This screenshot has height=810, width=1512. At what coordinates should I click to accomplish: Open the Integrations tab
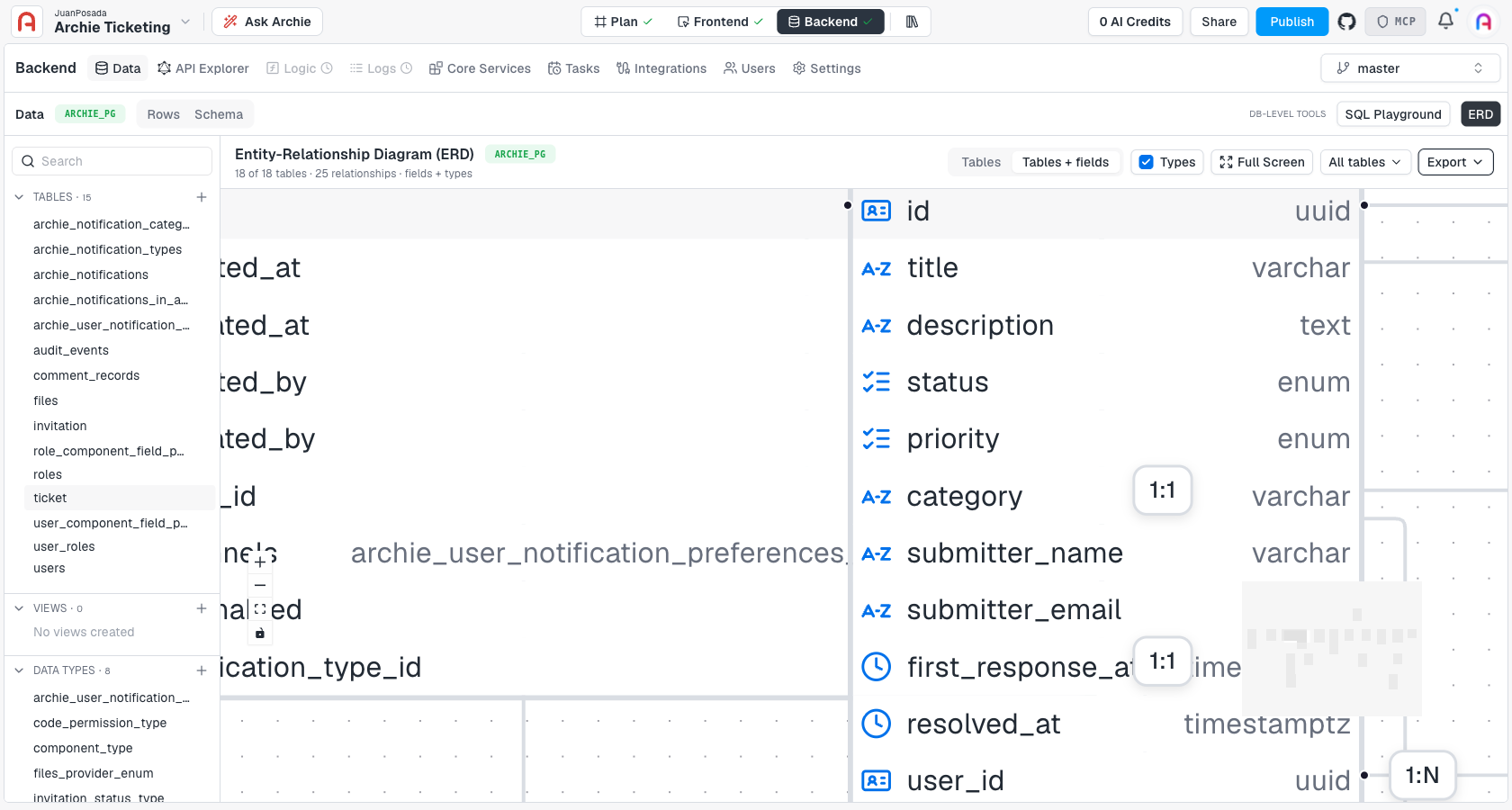(661, 68)
